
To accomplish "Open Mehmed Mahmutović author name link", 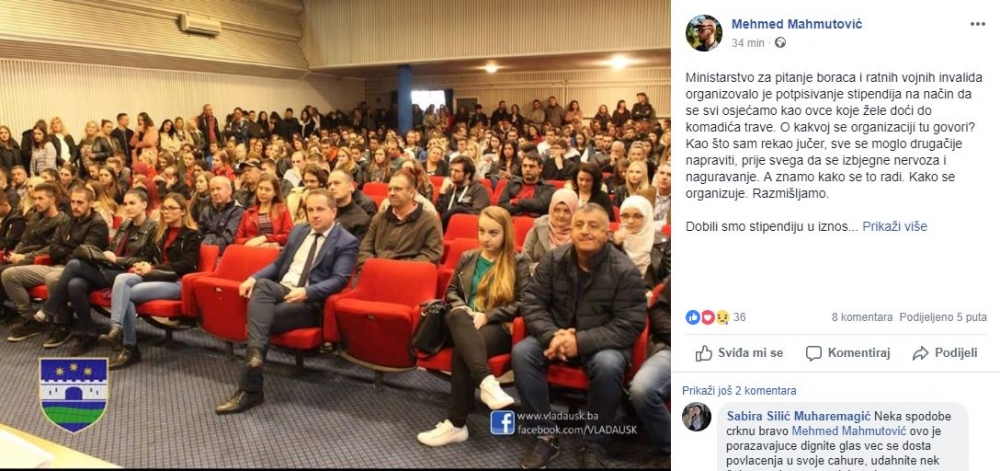I will pos(797,24).
